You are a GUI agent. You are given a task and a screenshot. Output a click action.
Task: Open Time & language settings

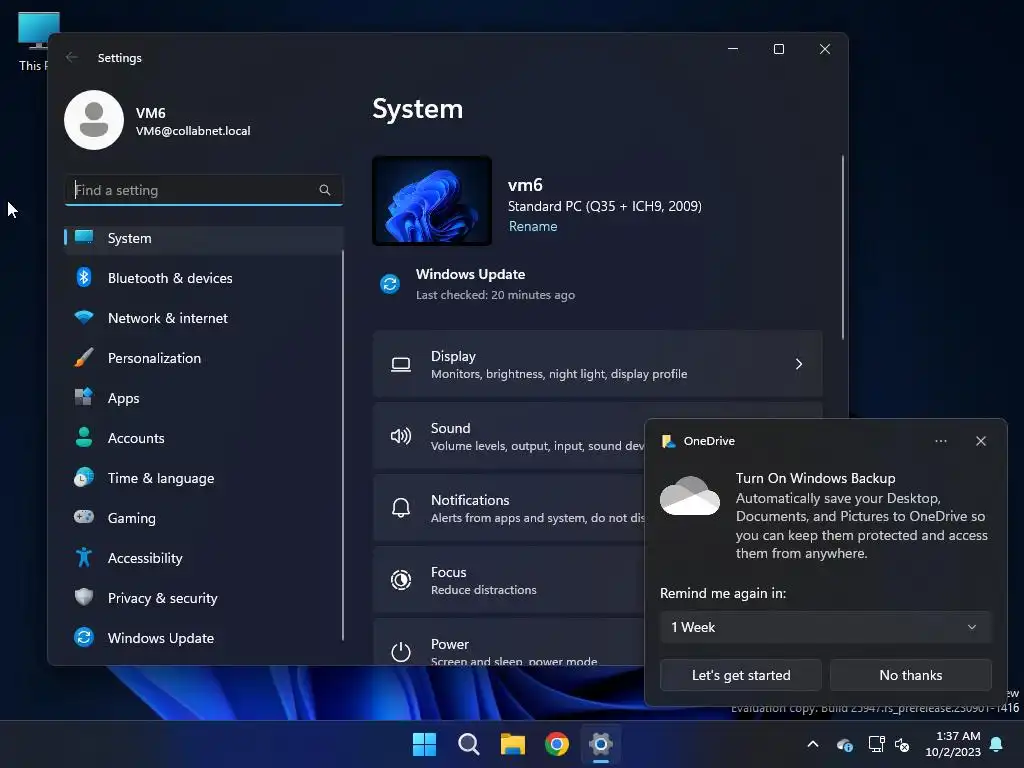pos(204,478)
